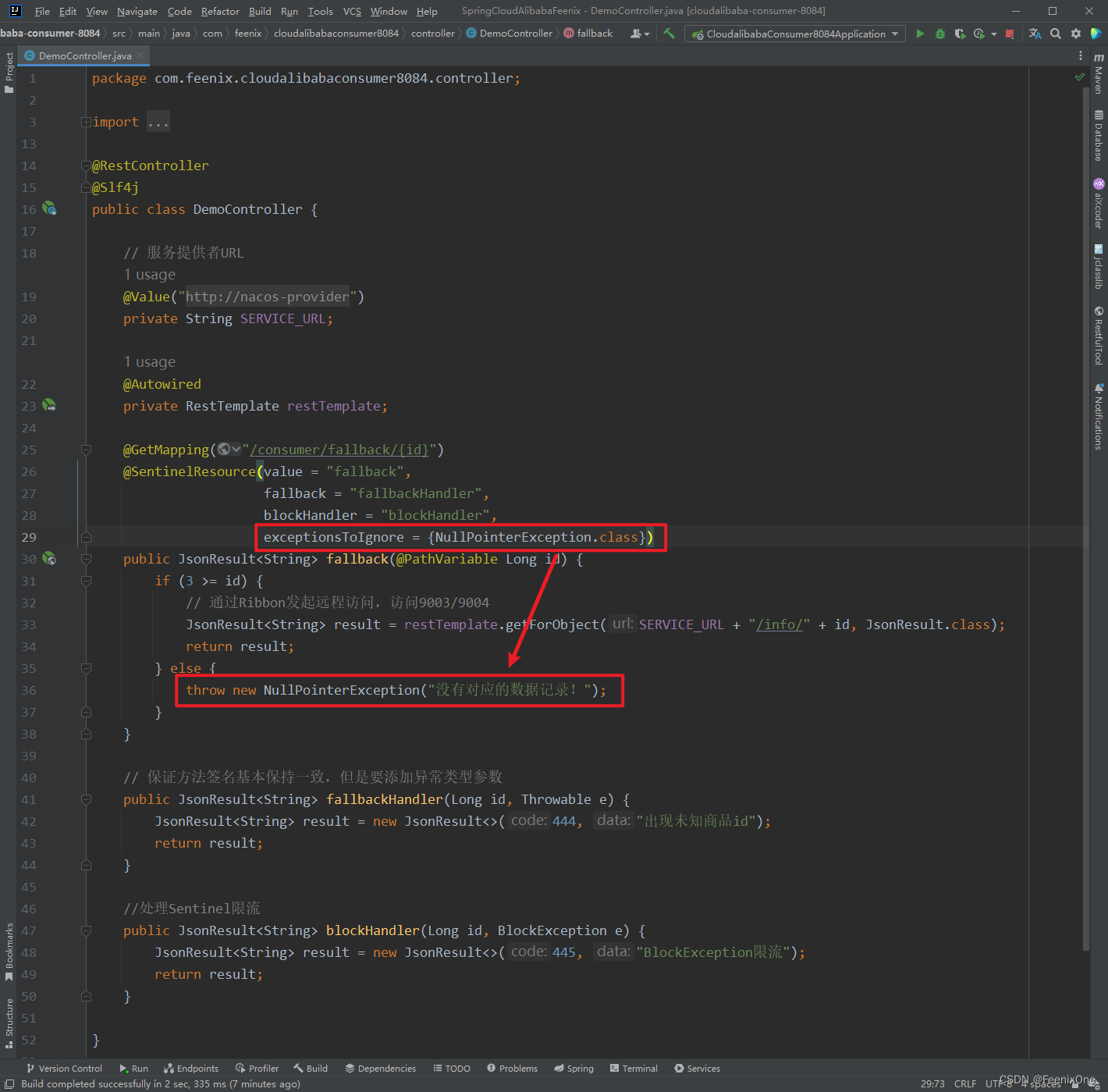
Task: Open the run configuration dropdown
Action: [795, 34]
